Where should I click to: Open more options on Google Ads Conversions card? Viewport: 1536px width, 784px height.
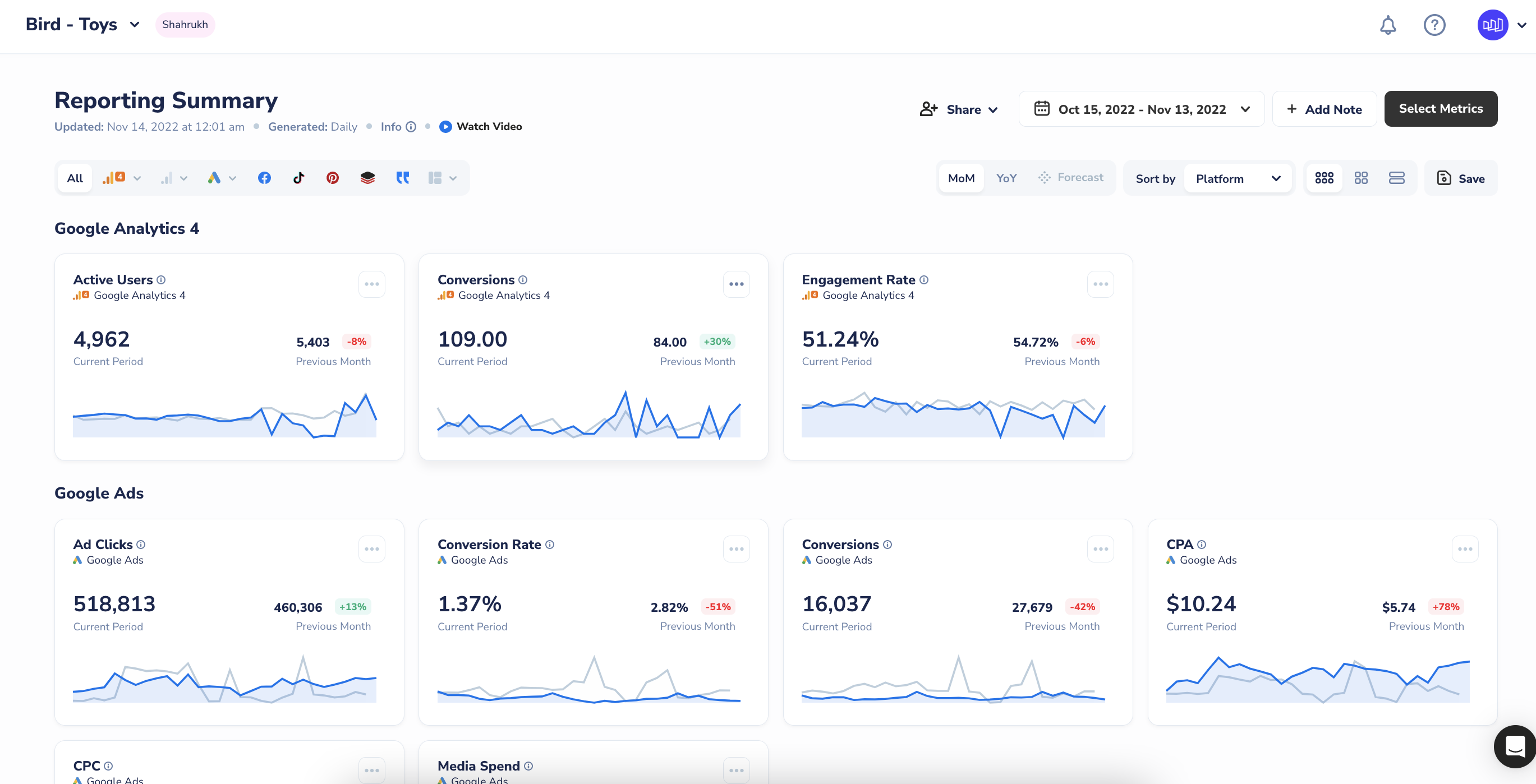click(x=1101, y=549)
